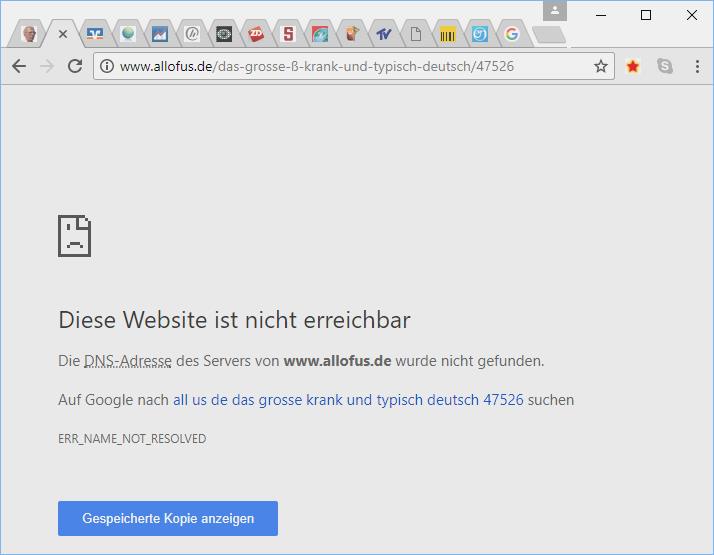The image size is (714, 555).
Task: Click the heading Diese Website ist nicht erreichbar
Action: [235, 320]
